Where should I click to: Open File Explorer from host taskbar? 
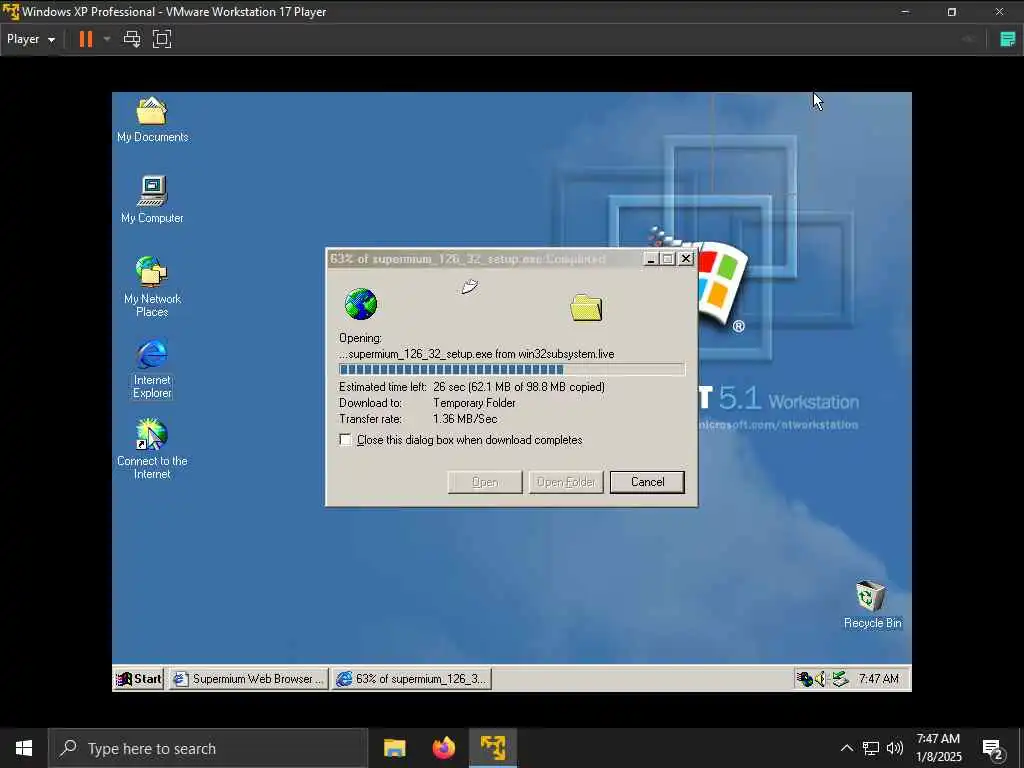point(394,748)
